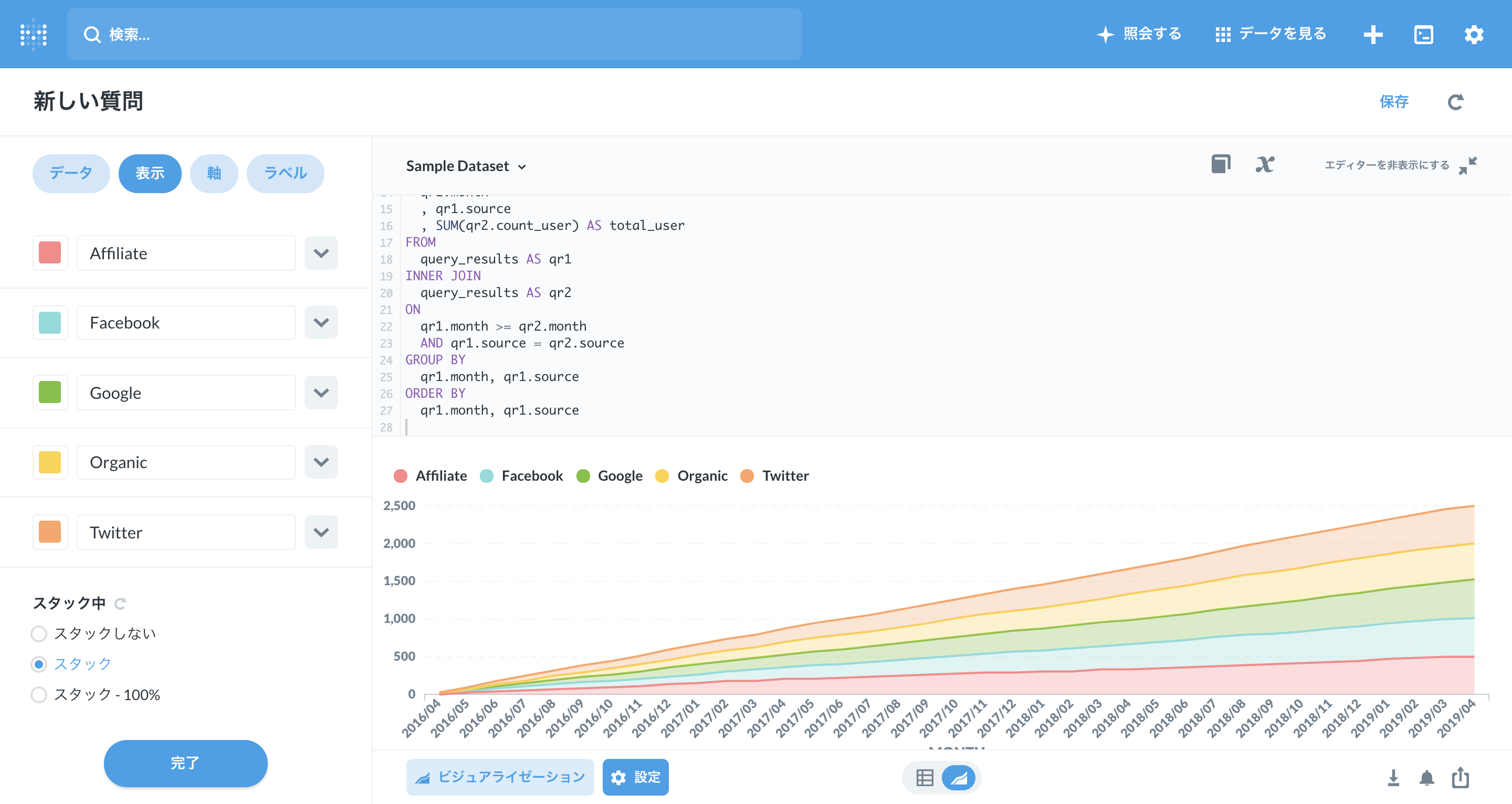
Task: Expand the Google series options chevron
Action: pyautogui.click(x=320, y=393)
